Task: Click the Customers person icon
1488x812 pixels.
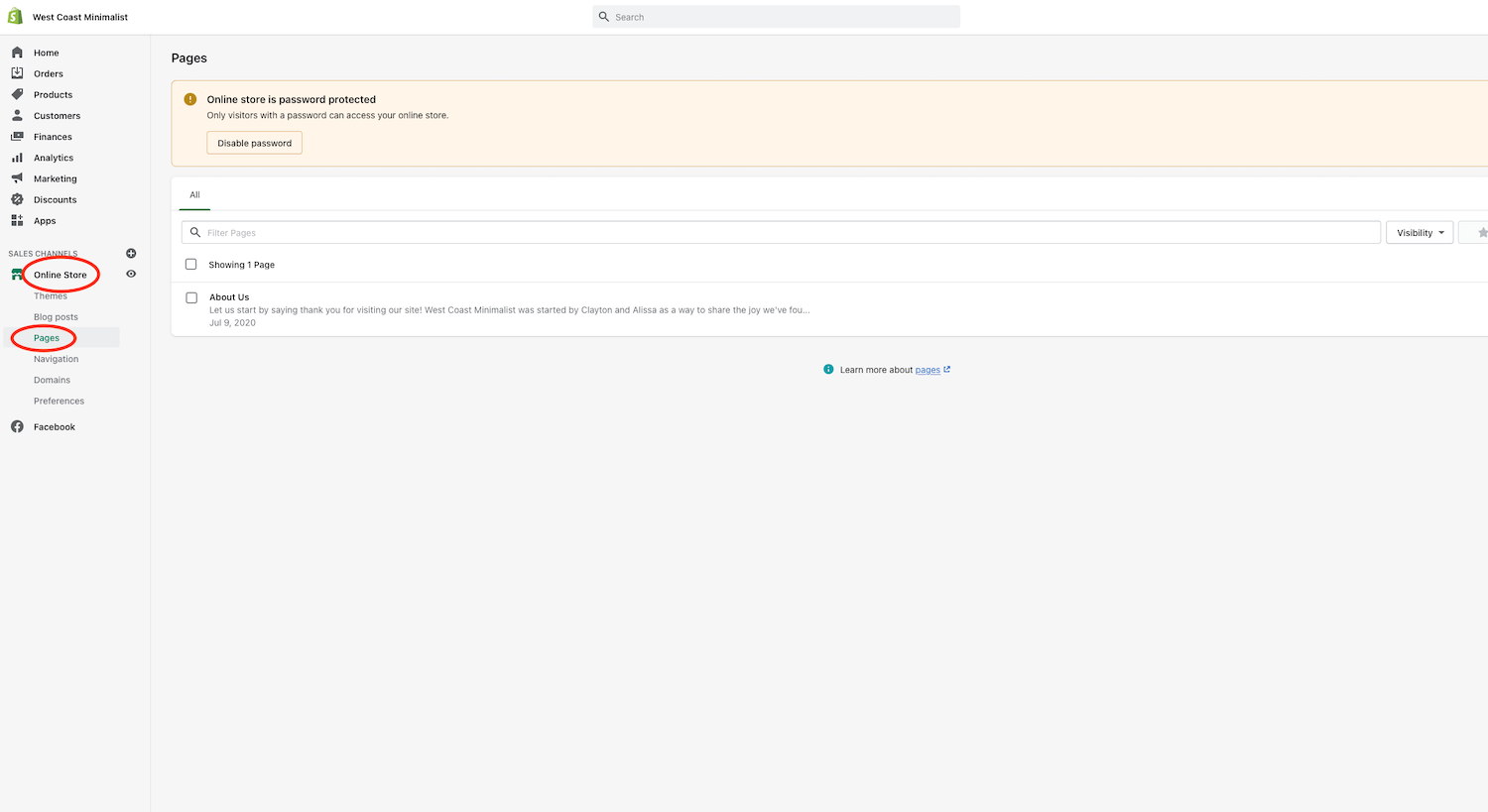Action: point(17,115)
